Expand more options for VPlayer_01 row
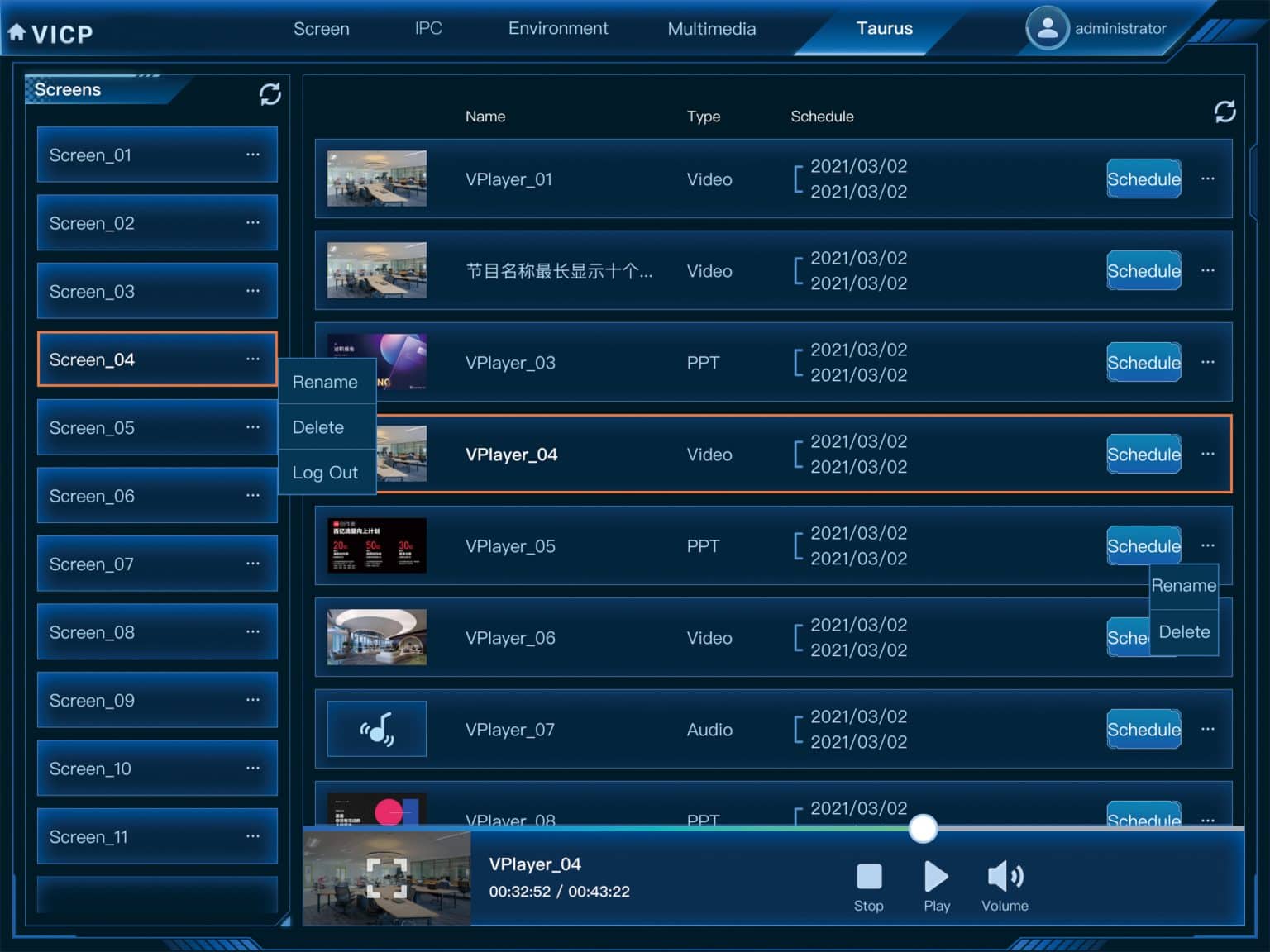 [x=1208, y=178]
